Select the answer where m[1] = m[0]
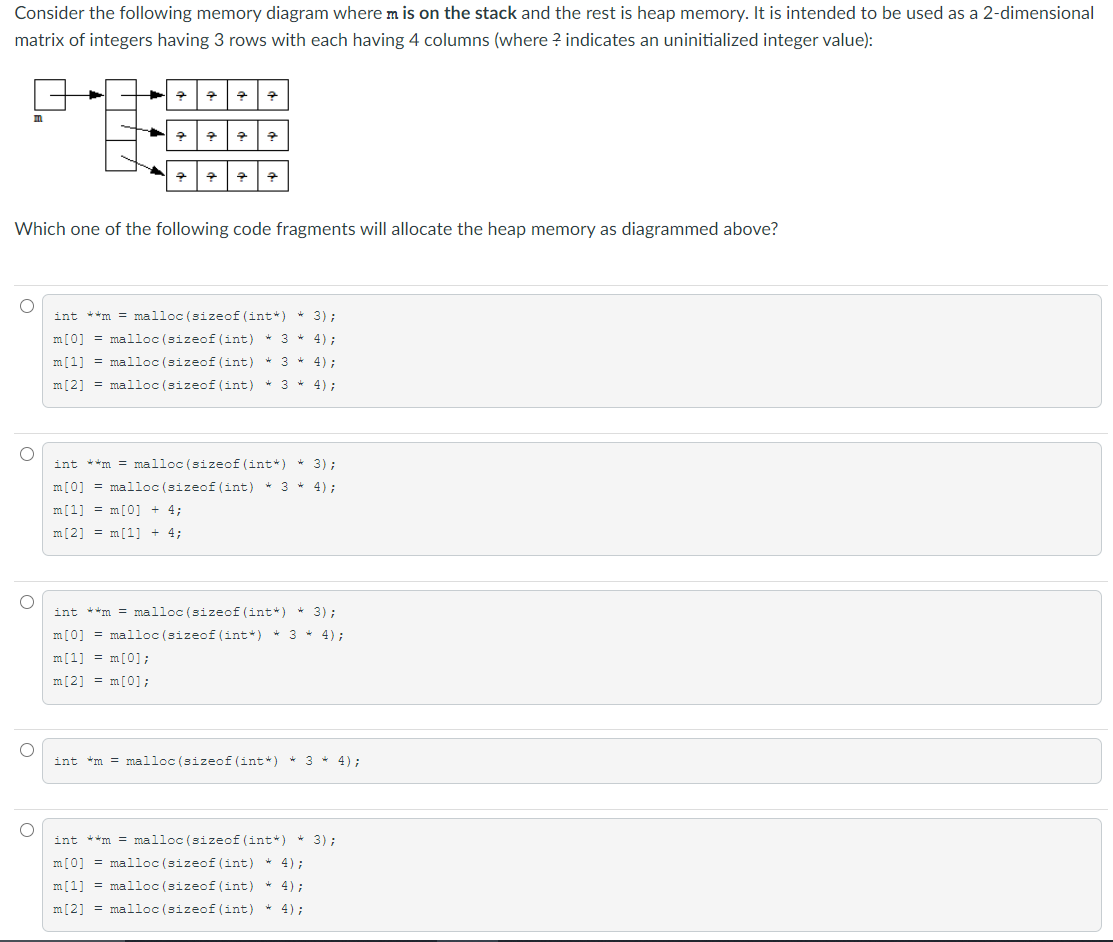The image size is (1113, 942). click(x=27, y=601)
